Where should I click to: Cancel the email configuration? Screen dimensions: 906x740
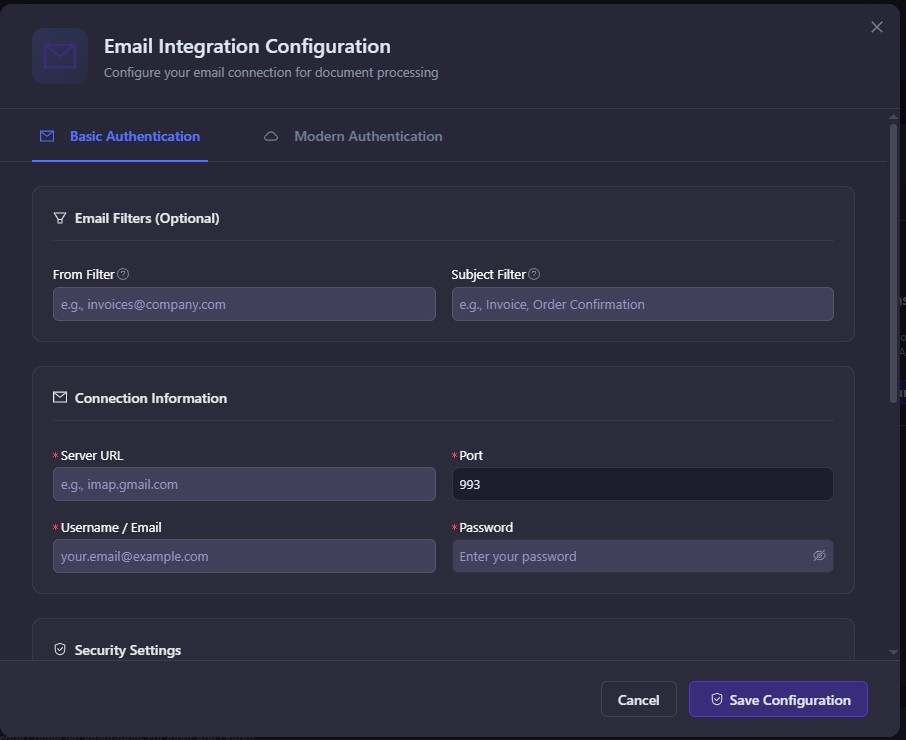coord(638,700)
